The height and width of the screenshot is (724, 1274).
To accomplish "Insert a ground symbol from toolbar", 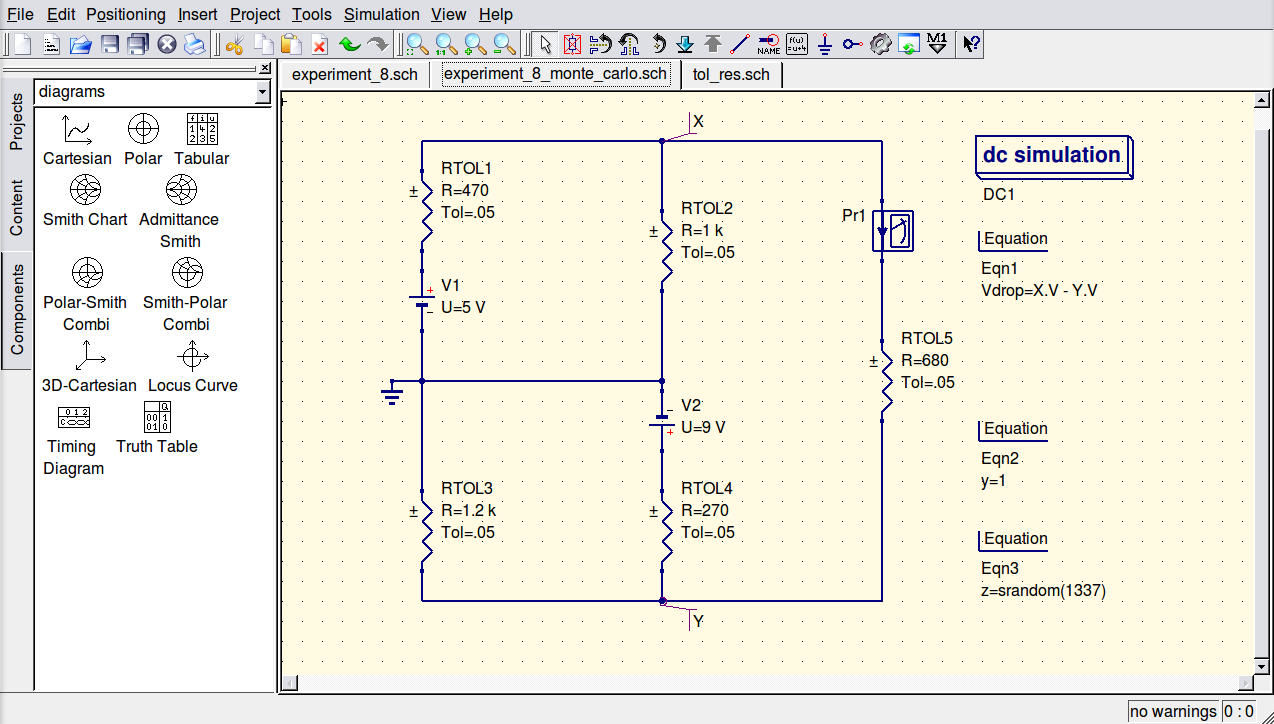I will click(x=825, y=44).
